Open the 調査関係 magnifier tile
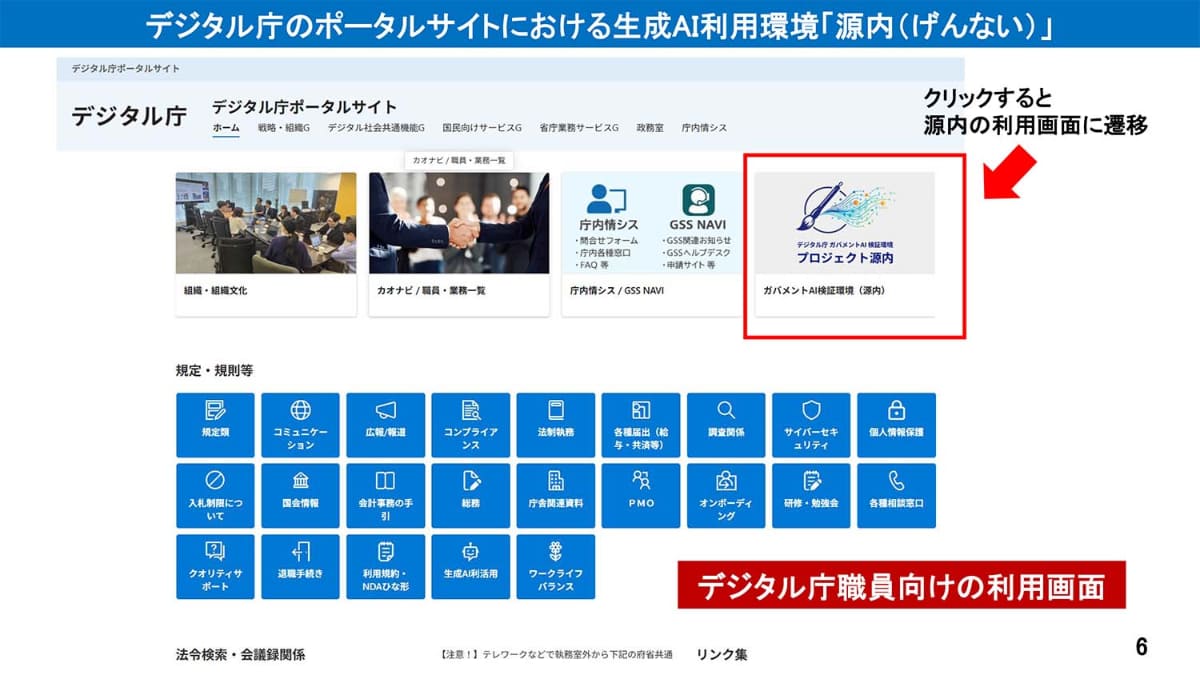1200x675 pixels. [x=726, y=425]
